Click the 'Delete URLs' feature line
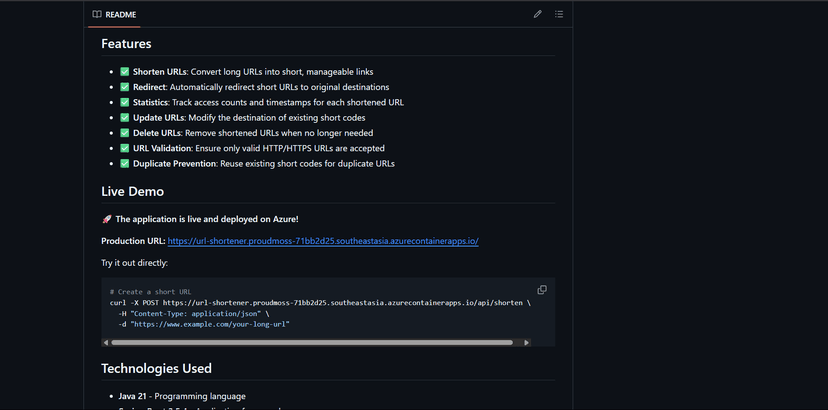Image resolution: width=828 pixels, height=410 pixels. click(253, 133)
